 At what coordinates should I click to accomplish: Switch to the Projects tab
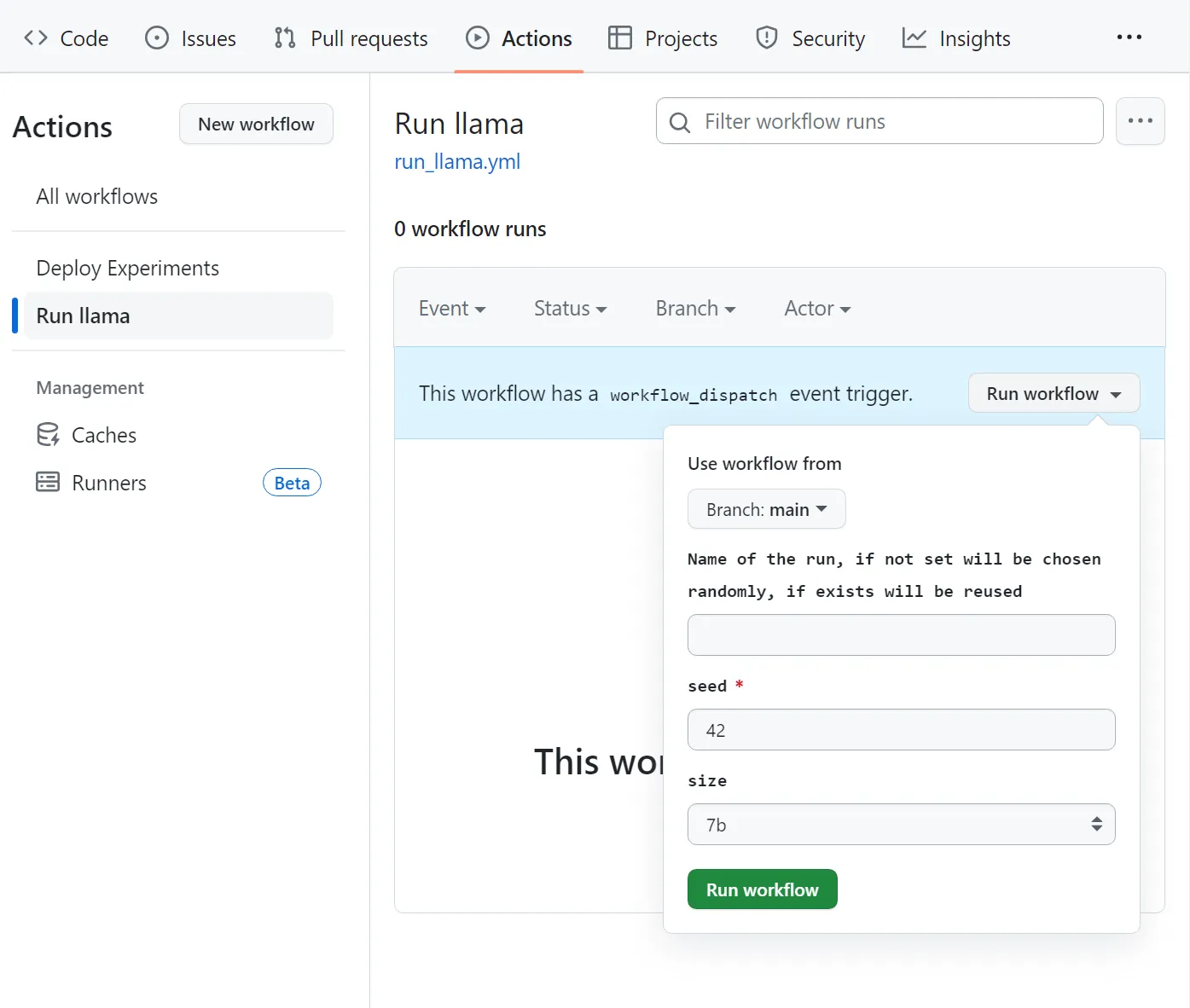[x=663, y=38]
